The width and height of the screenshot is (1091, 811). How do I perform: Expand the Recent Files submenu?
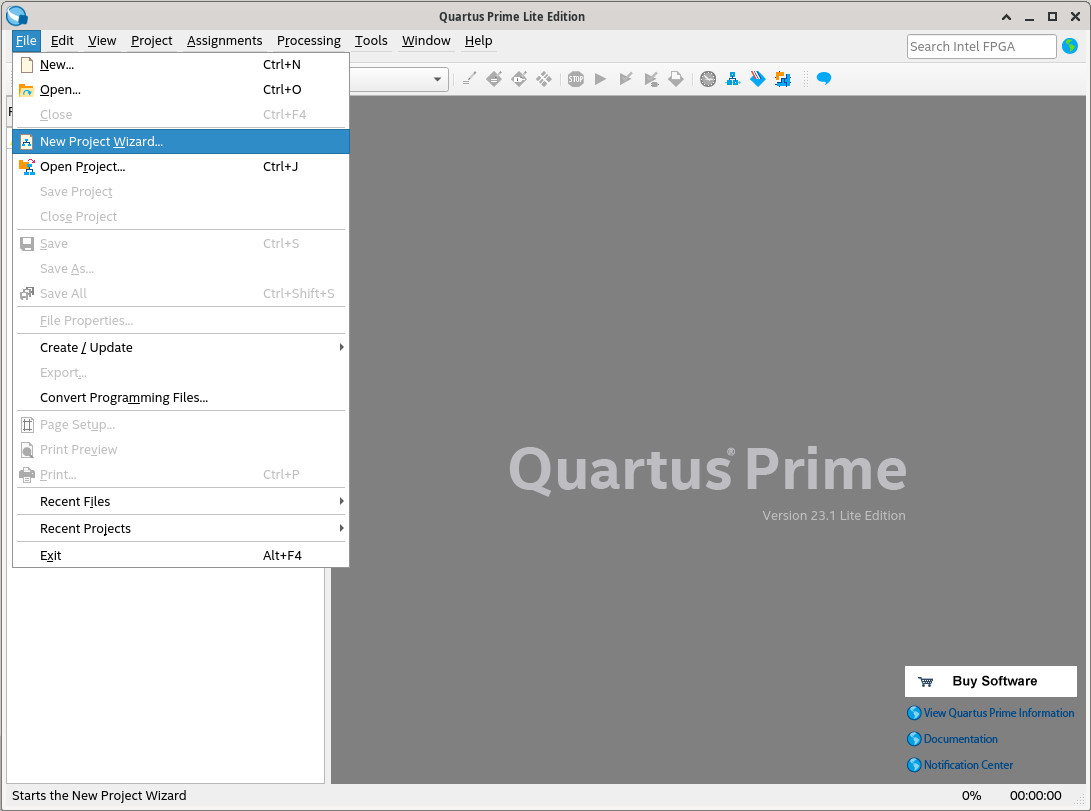tap(181, 501)
